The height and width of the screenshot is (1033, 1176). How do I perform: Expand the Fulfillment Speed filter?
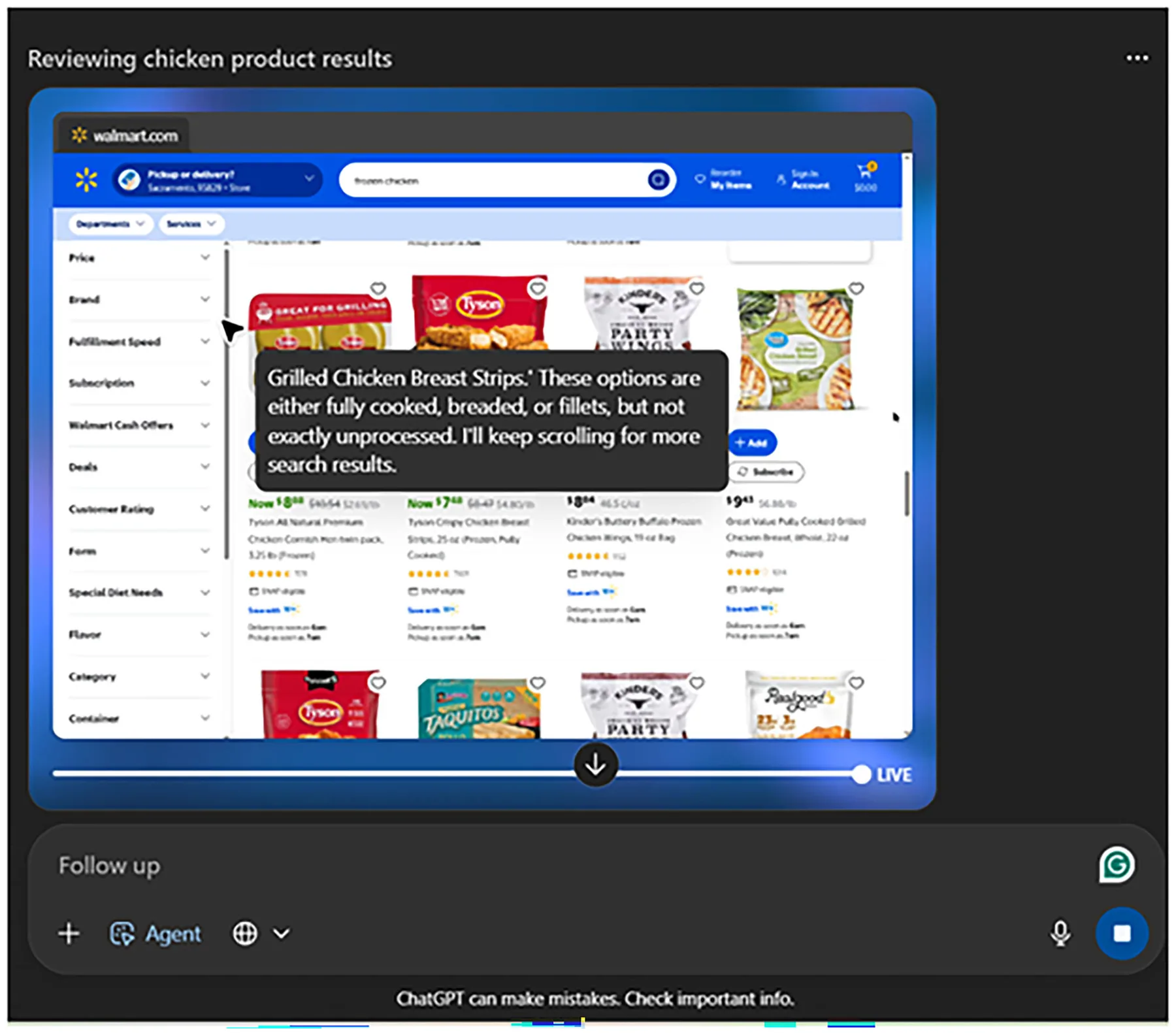click(x=140, y=341)
